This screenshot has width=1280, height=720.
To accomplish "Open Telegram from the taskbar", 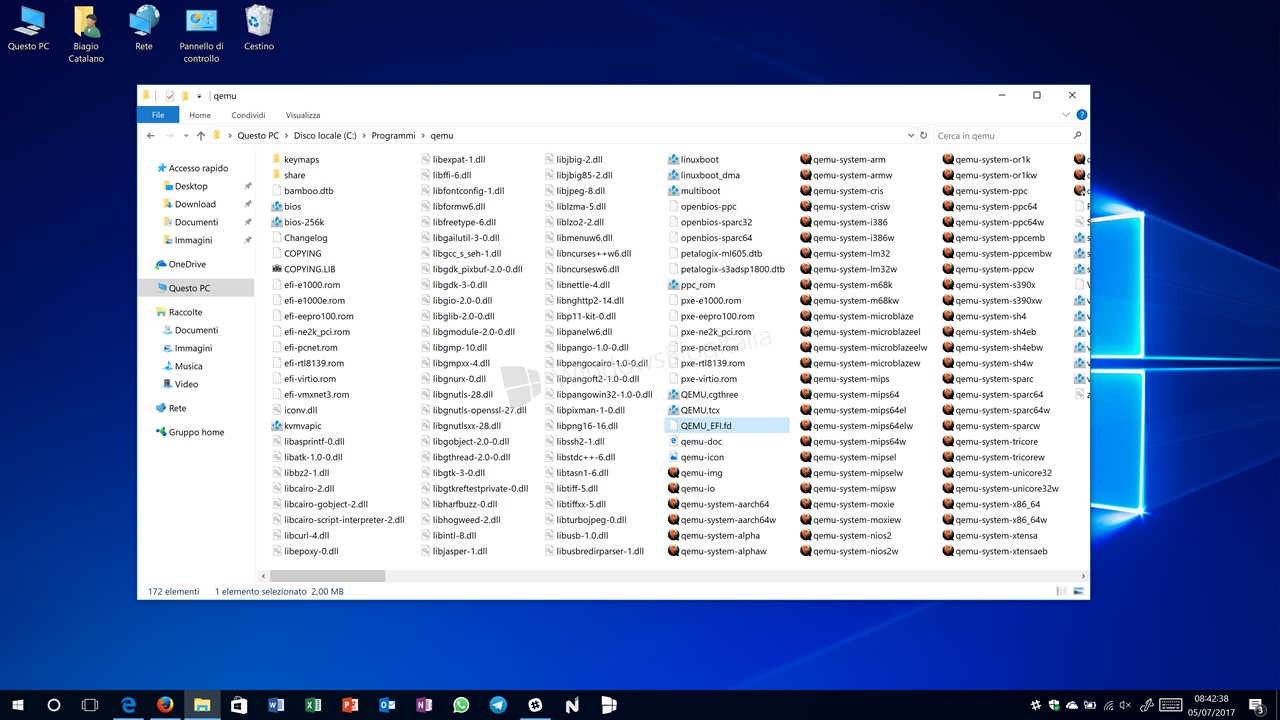I will point(498,705).
